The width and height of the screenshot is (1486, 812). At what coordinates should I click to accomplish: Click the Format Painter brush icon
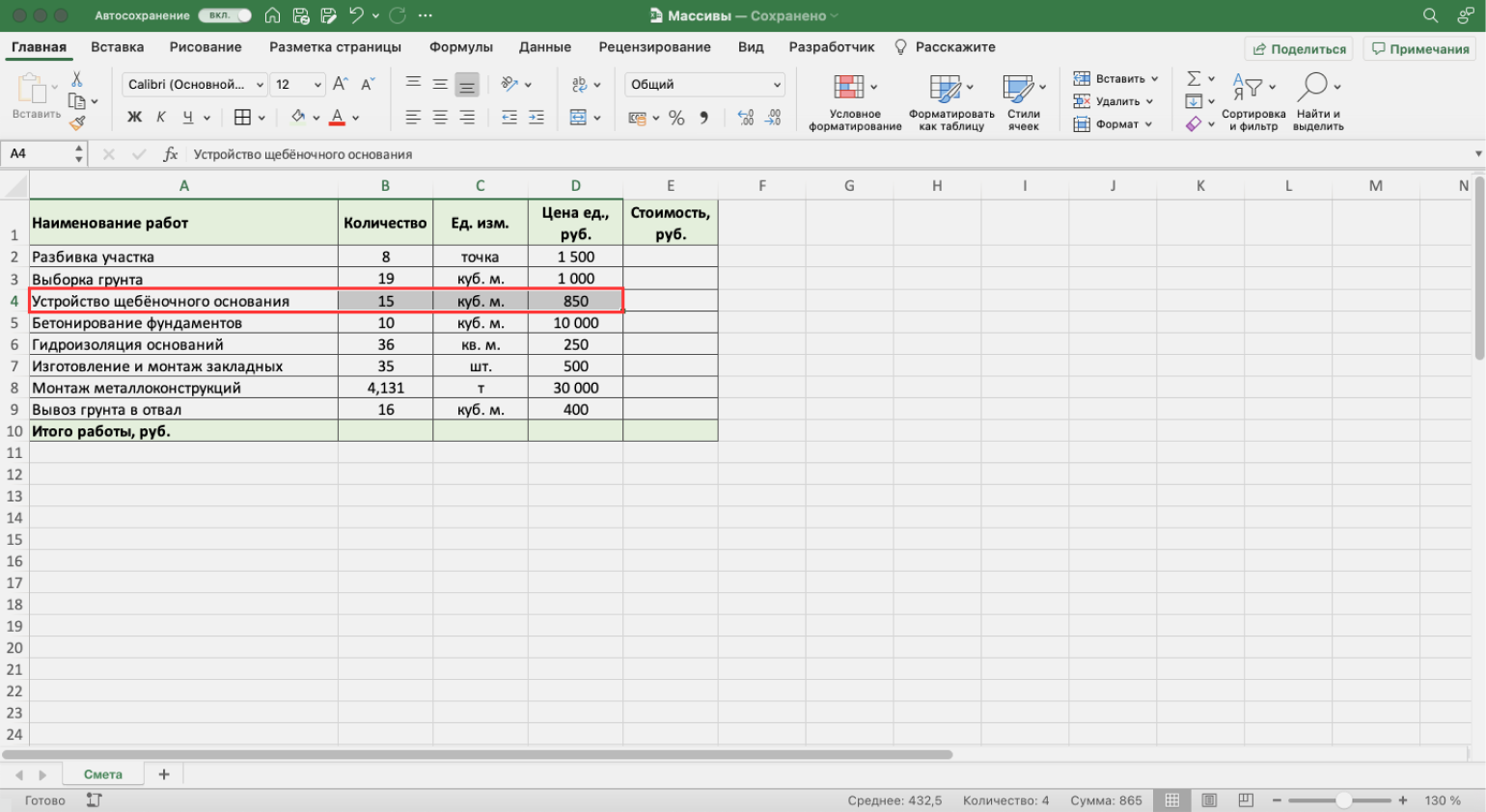pos(77,122)
